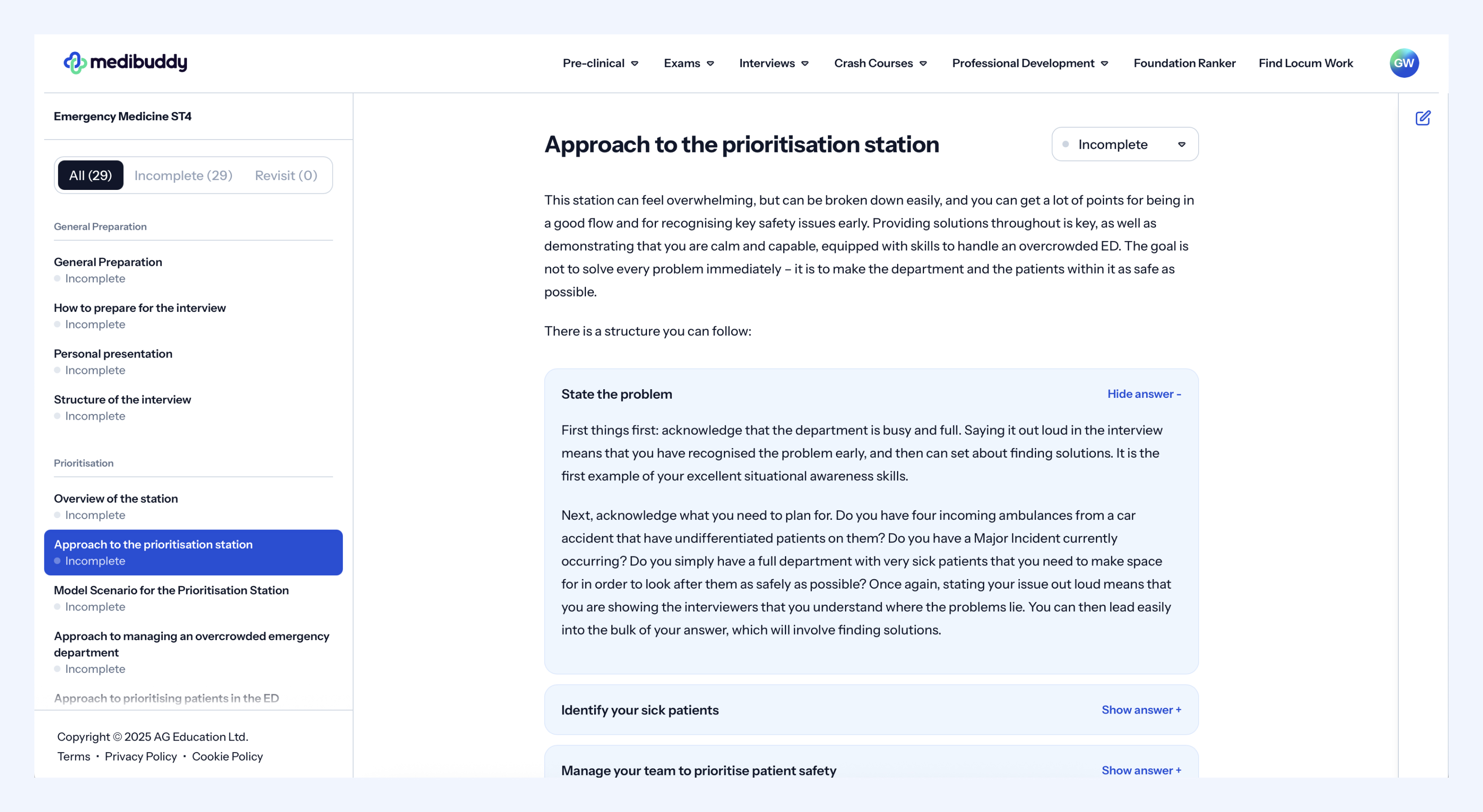Click the Professional Development arrow icon
This screenshot has height=812, width=1483.
tap(1104, 64)
